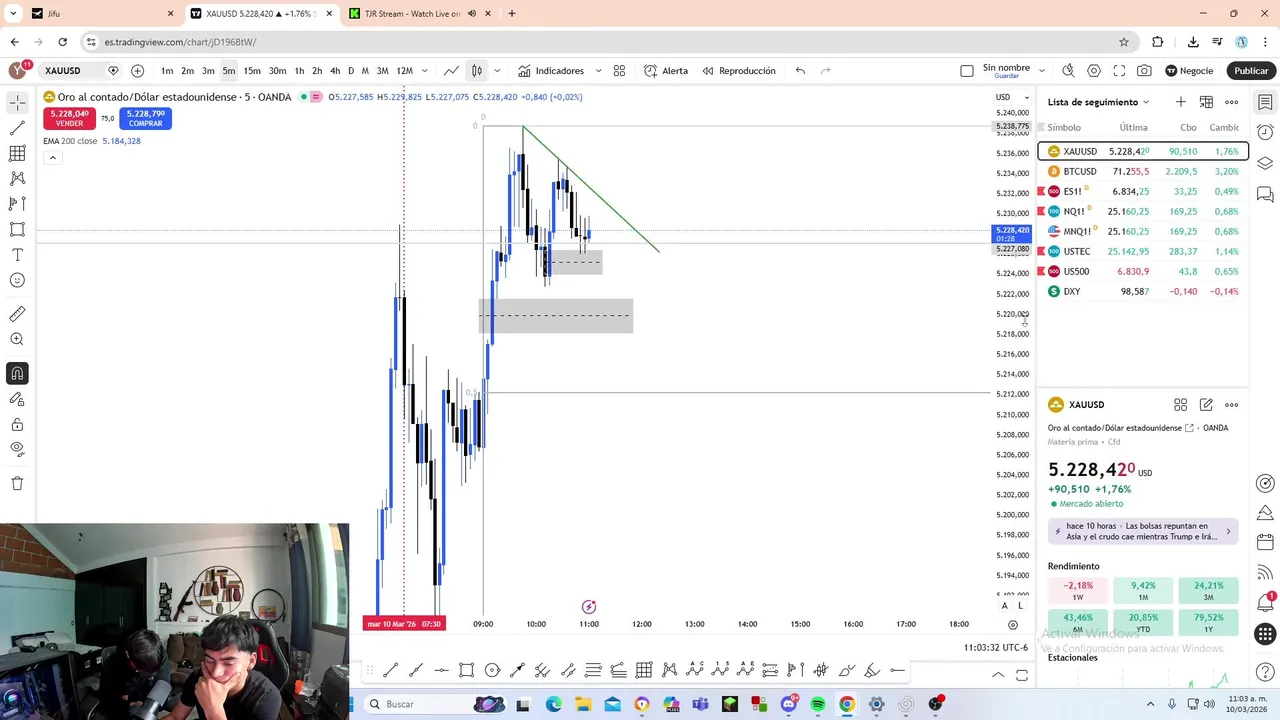Click the Negocie button
This screenshot has width=1280, height=720.
[1190, 71]
